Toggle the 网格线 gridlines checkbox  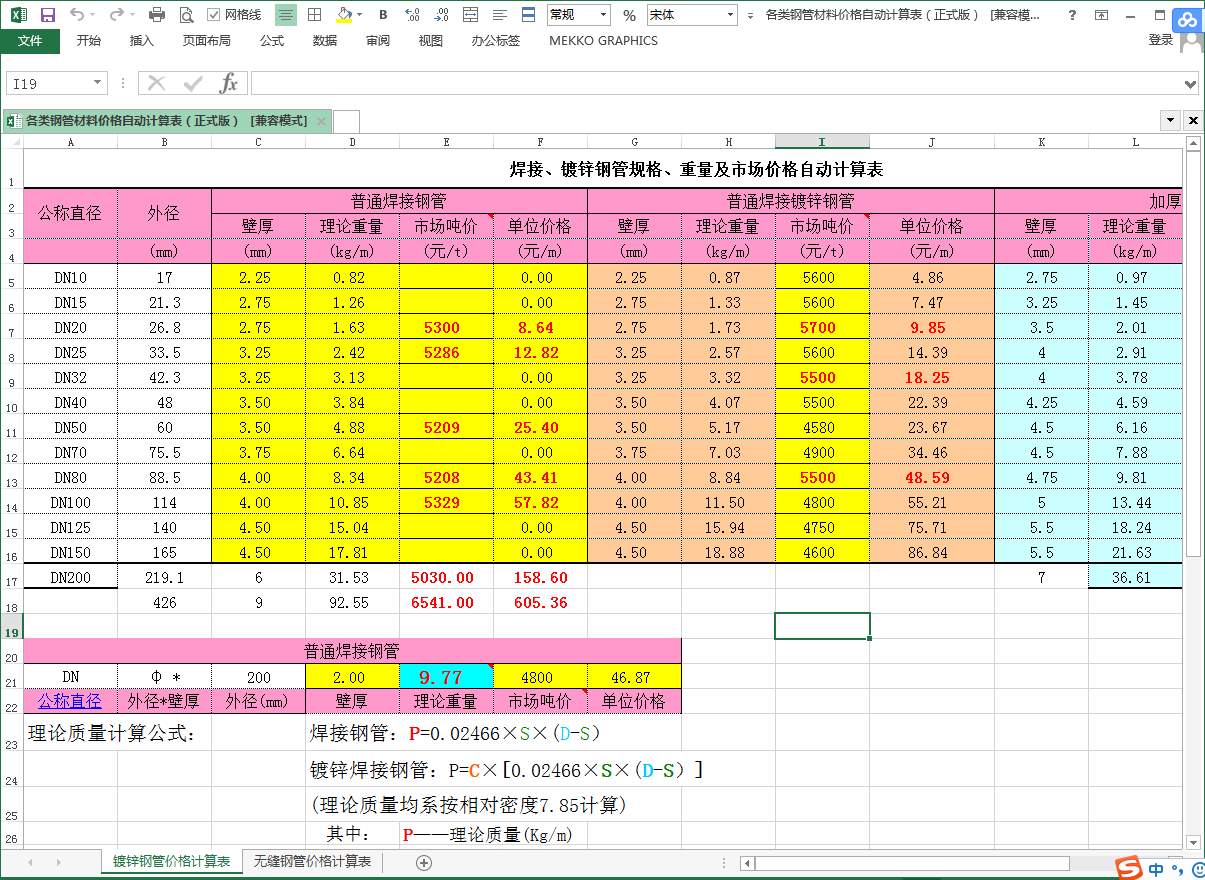pos(214,15)
